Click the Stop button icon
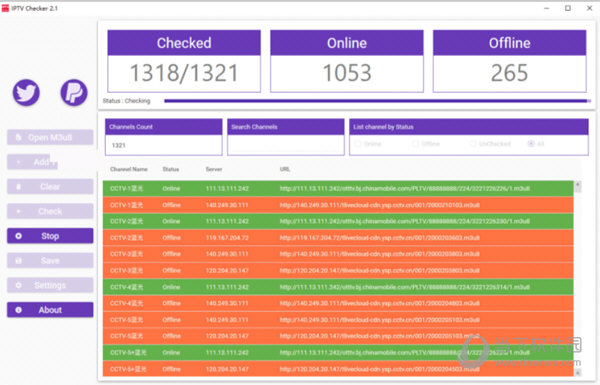Image resolution: width=600 pixels, height=385 pixels. point(18,236)
